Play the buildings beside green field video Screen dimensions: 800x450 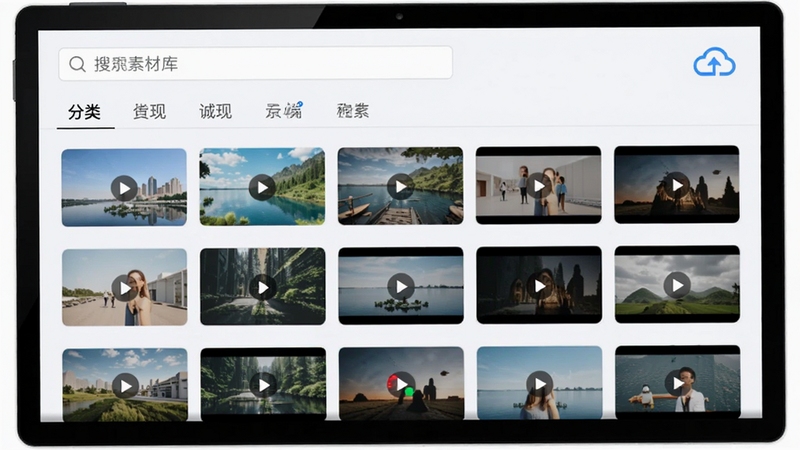tap(125, 385)
